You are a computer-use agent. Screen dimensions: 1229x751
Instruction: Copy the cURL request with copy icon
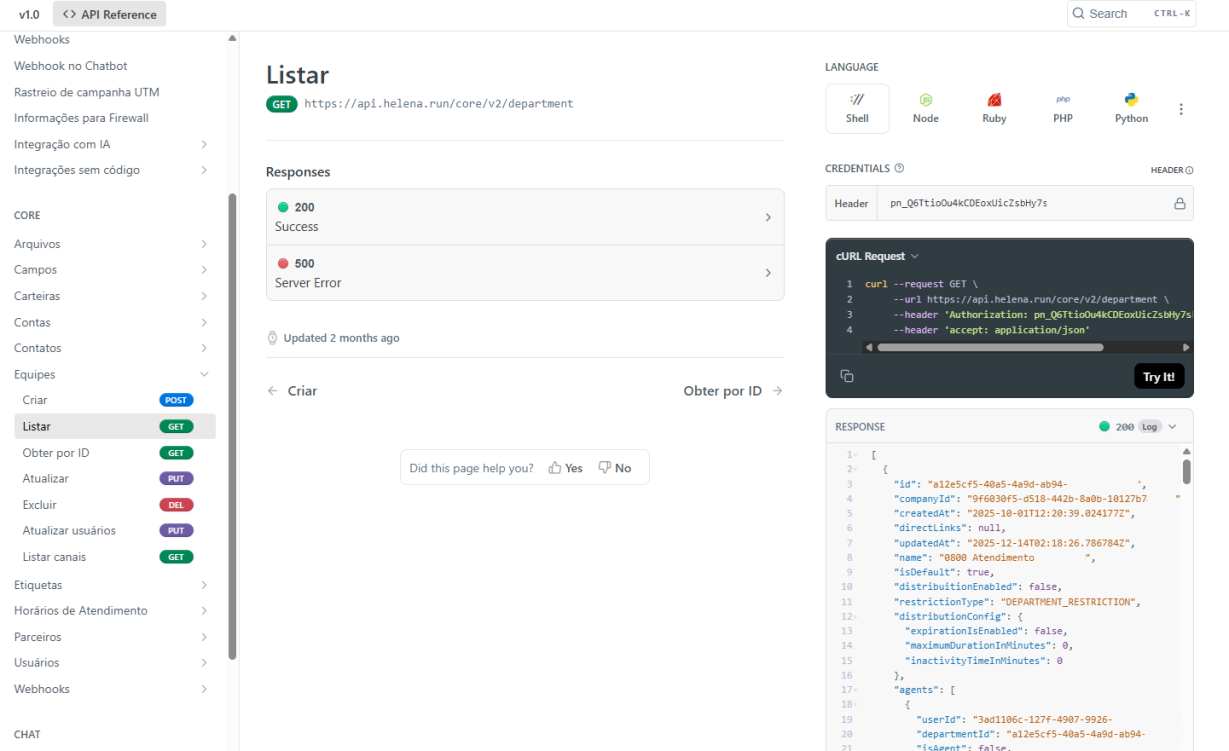pos(847,376)
